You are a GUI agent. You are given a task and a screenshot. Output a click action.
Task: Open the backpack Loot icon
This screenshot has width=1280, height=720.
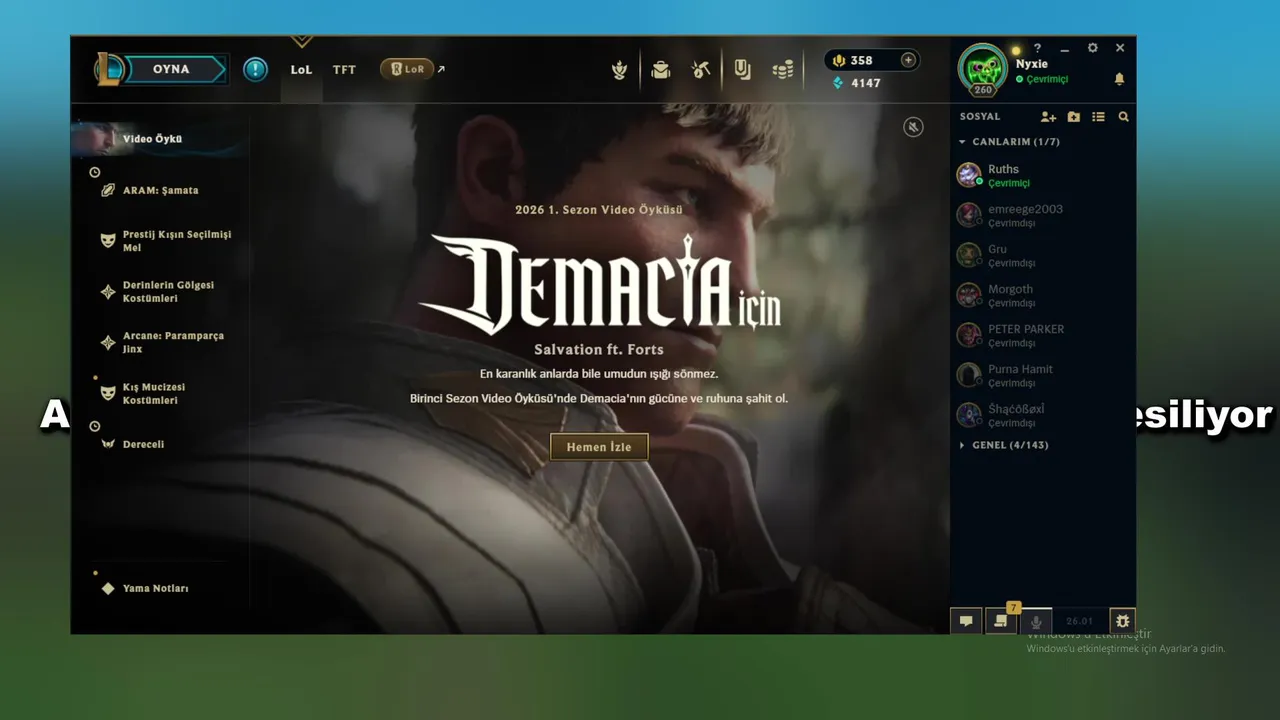tap(660, 69)
